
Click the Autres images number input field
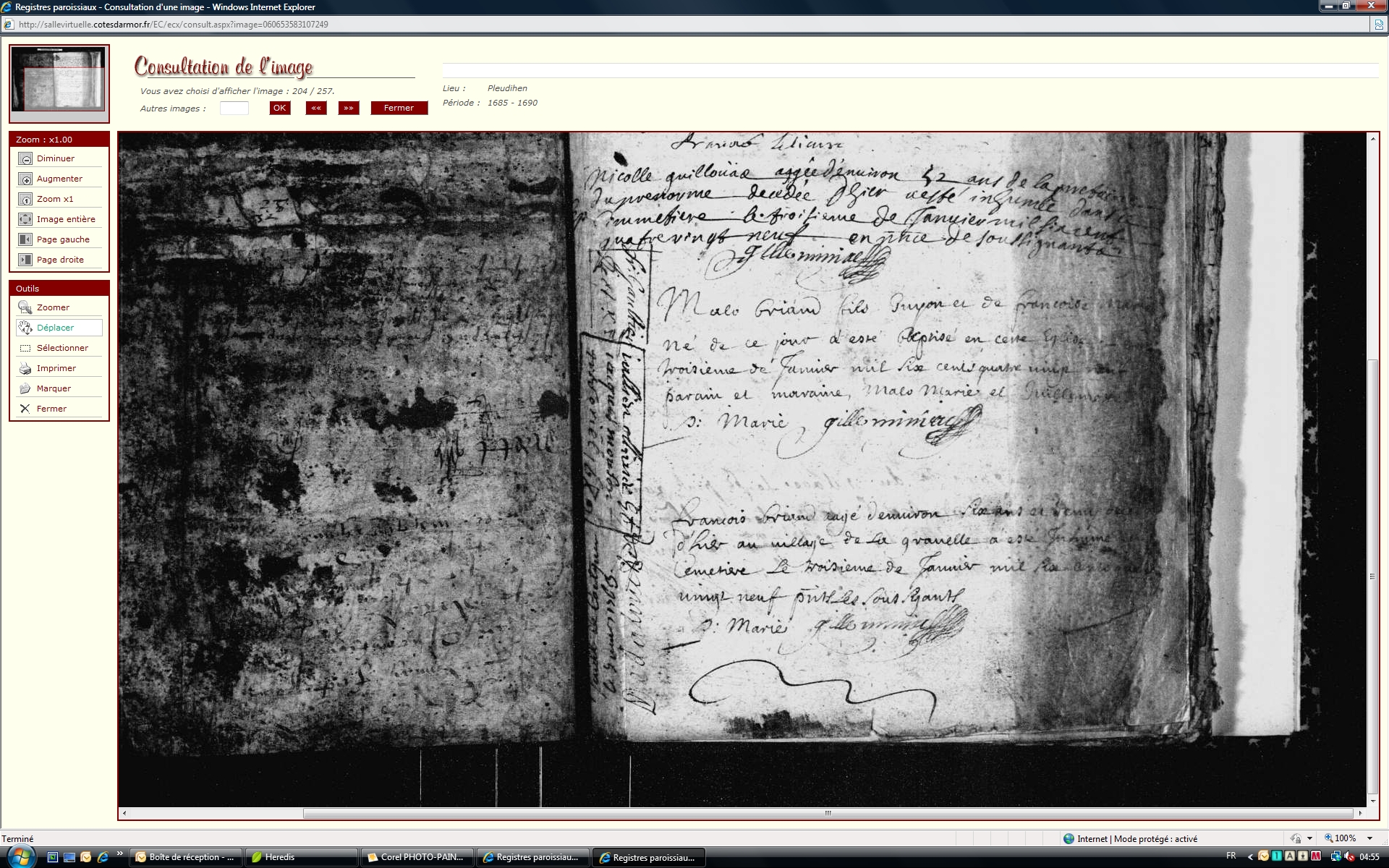pos(234,109)
